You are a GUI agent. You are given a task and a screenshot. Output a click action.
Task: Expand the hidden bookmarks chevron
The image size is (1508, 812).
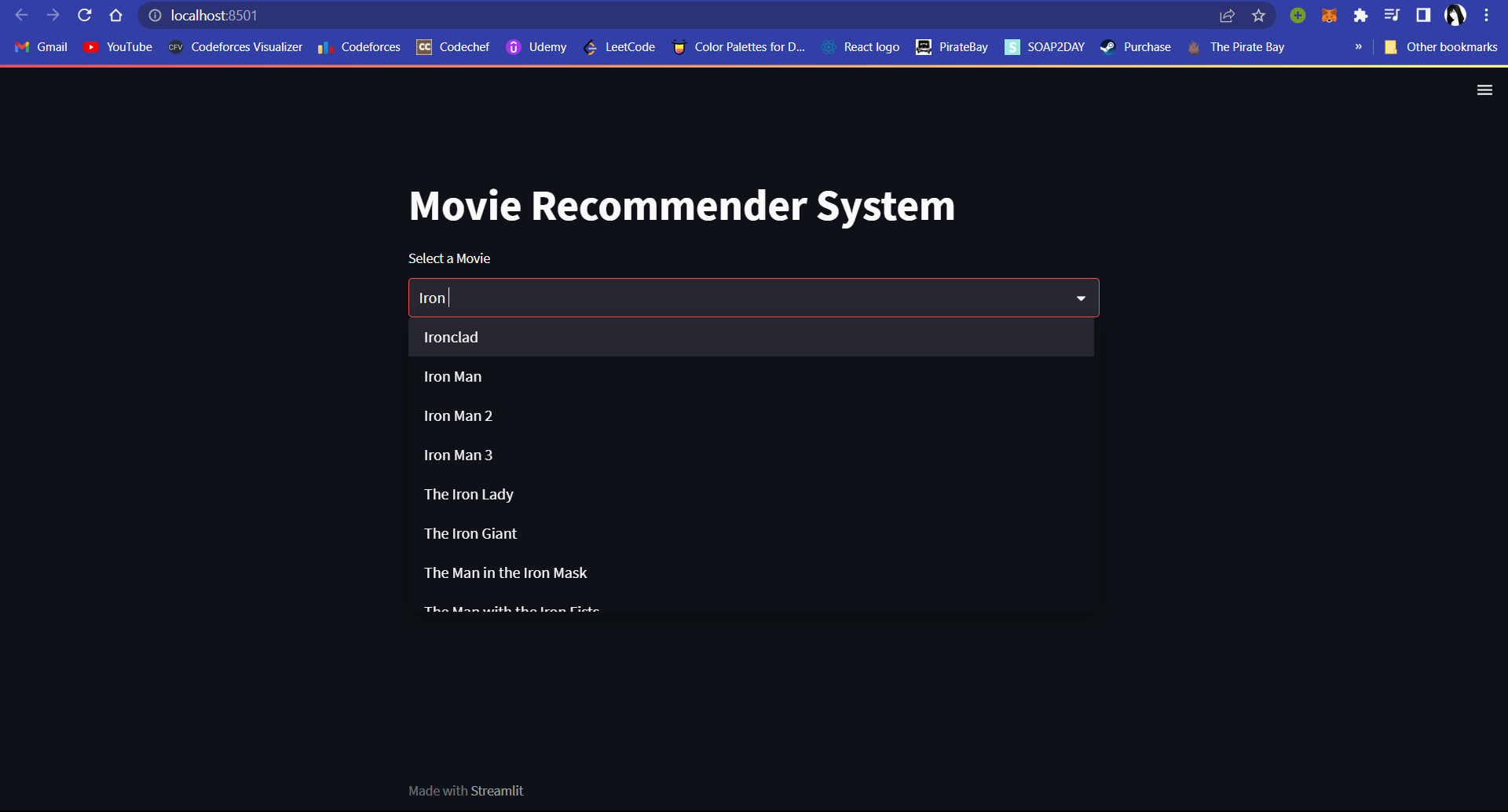(x=1358, y=46)
